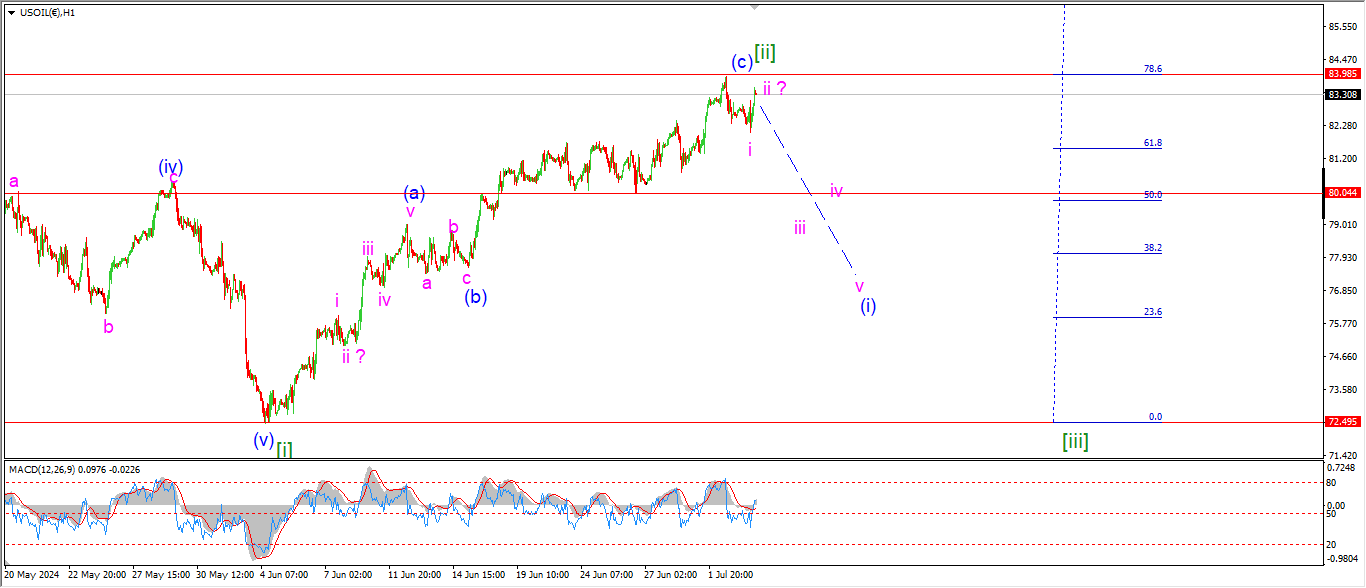Click the green [i] wave label
The height and width of the screenshot is (588, 1366).
[285, 447]
